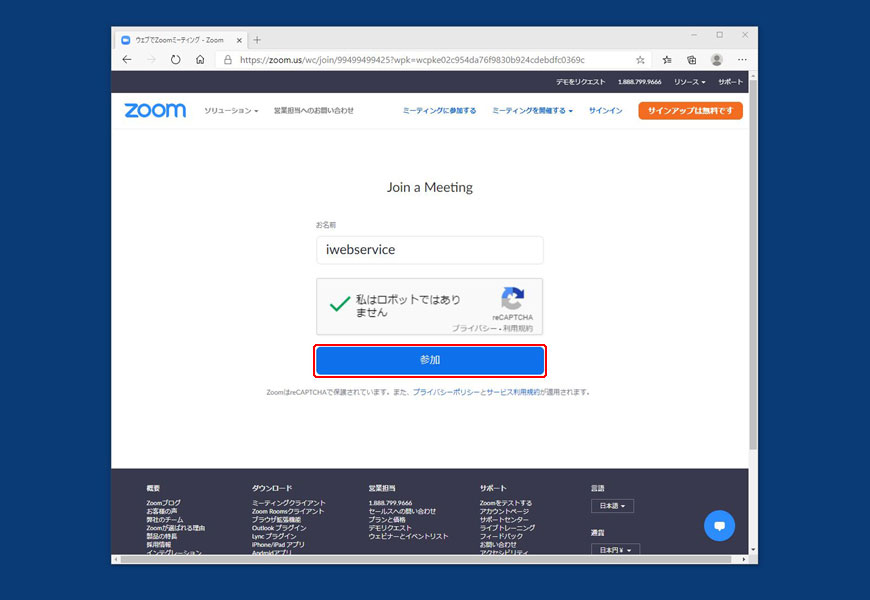Toggle the 私はロボットではありません reCAPTCHA checkbox
870x600 pixels.
click(340, 304)
